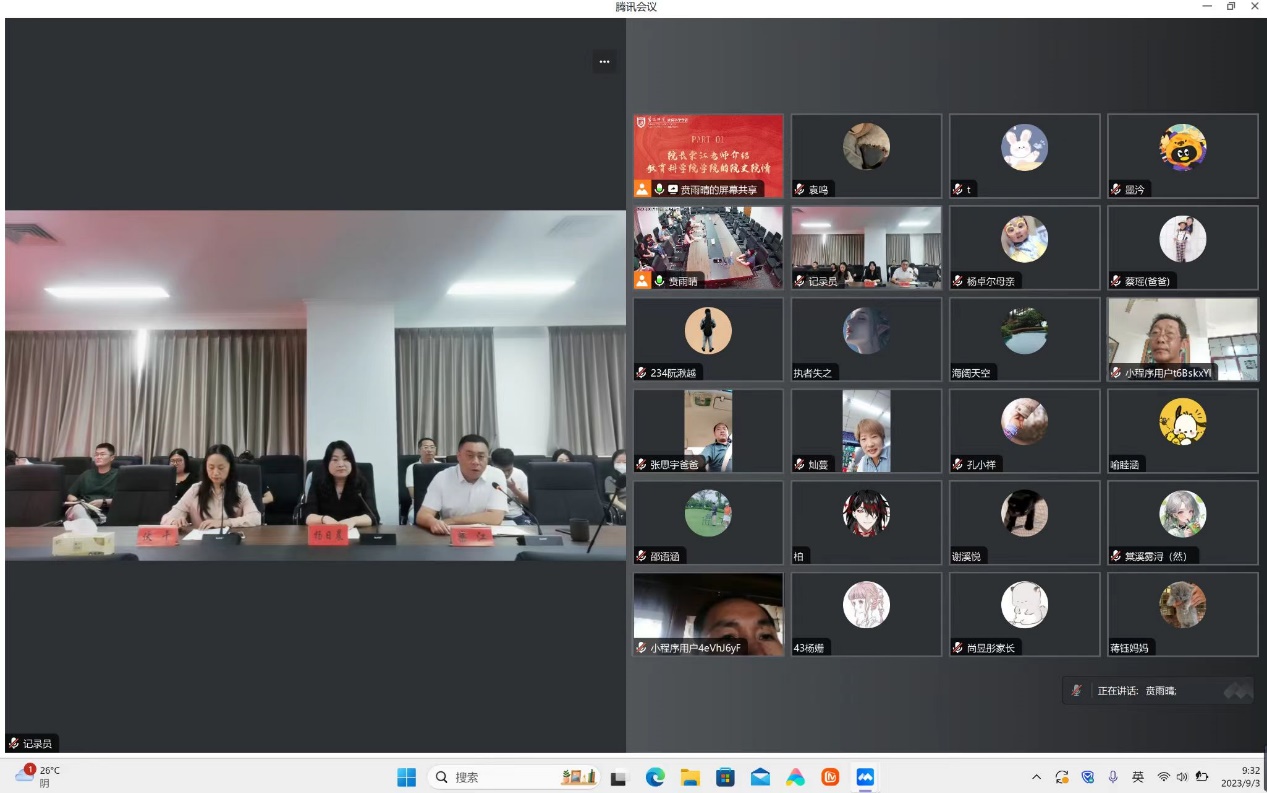Expand the hidden system tray icons chevron

[1036, 777]
